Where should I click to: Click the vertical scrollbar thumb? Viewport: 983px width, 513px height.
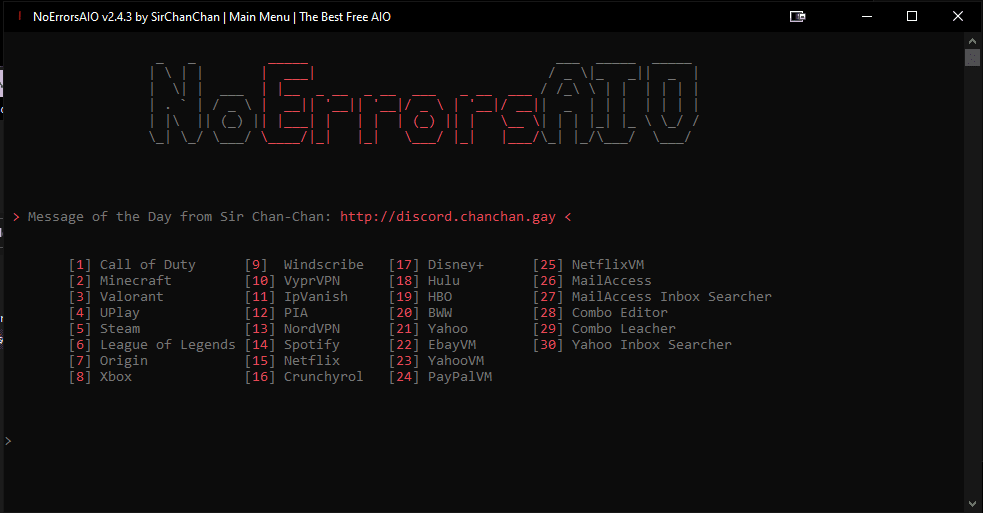[972, 57]
